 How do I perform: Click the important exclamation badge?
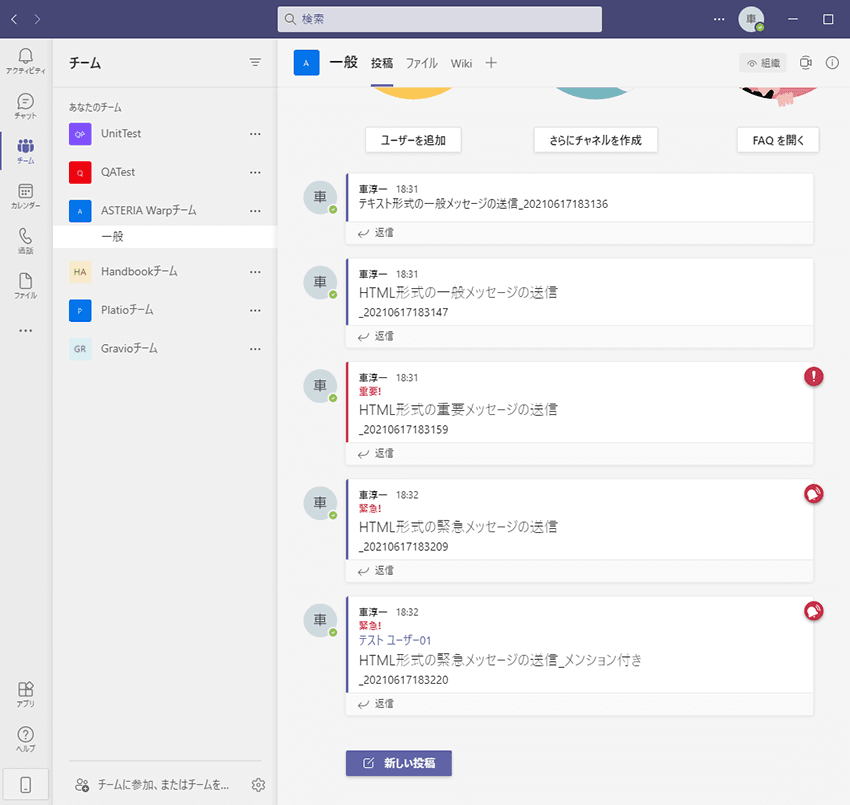(813, 376)
